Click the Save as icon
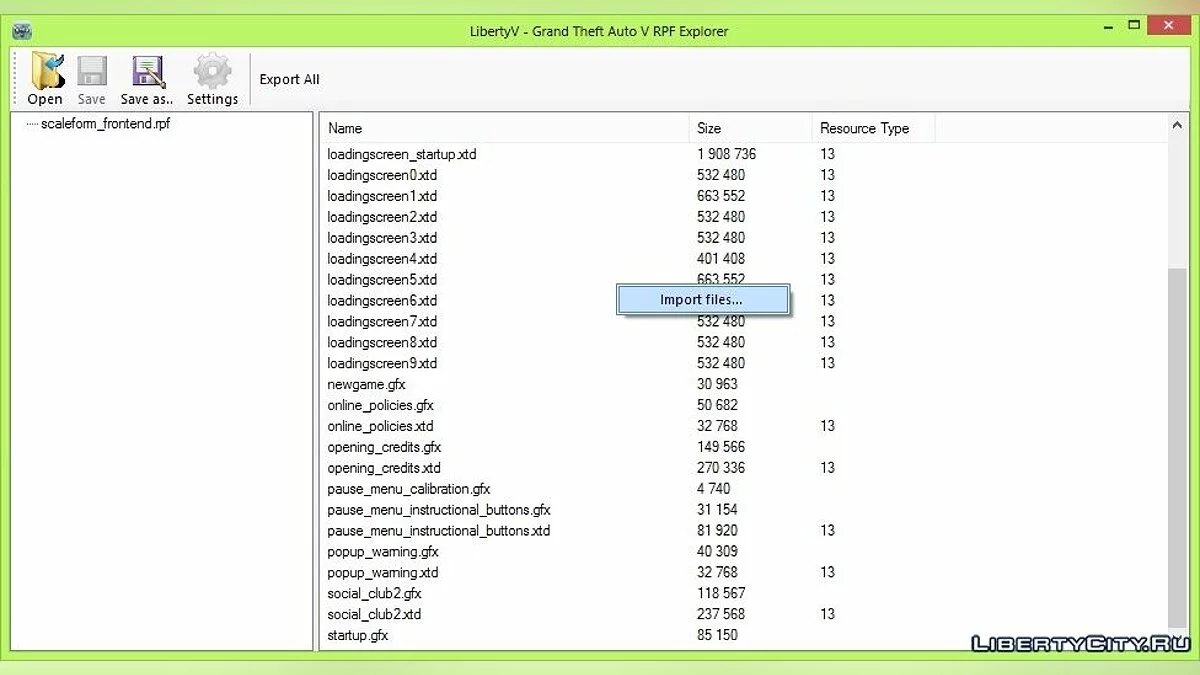This screenshot has width=1200, height=675. click(x=147, y=72)
